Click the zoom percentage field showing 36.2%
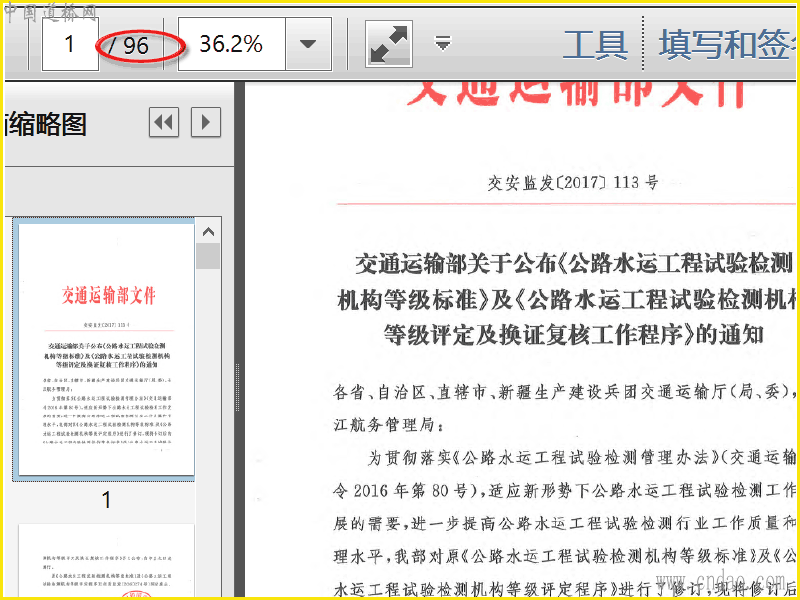Screen dimensions: 800x600 [231, 44]
